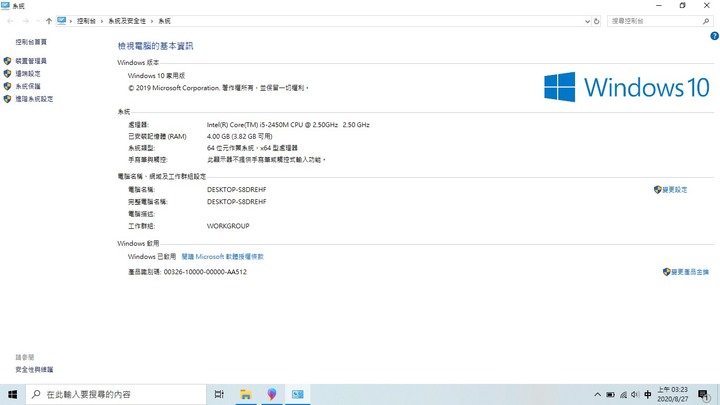
Task: Click the shield icon beside 系統保護
Action: point(7,86)
